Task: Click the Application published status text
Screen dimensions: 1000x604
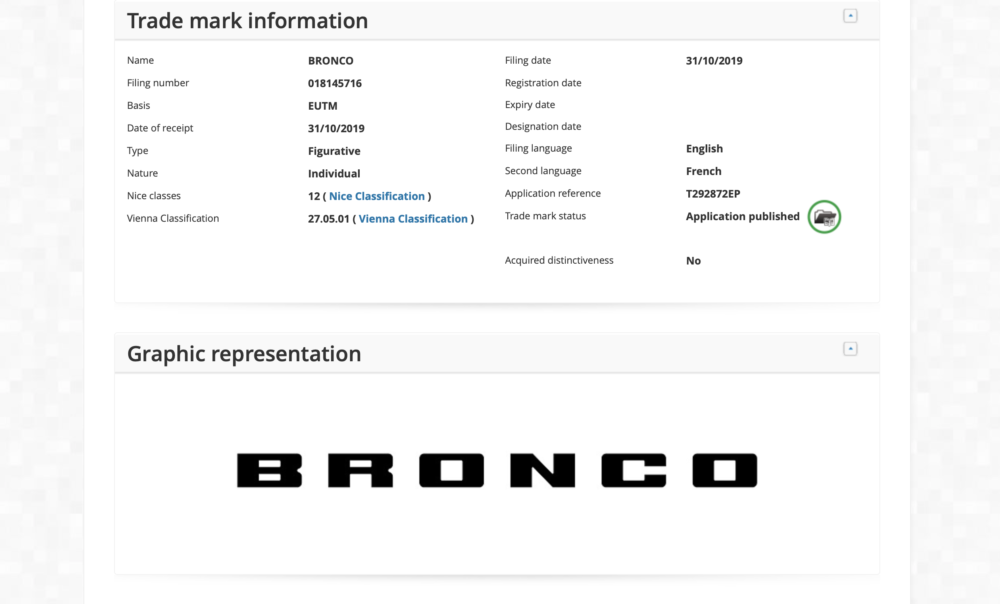Action: coord(742,216)
